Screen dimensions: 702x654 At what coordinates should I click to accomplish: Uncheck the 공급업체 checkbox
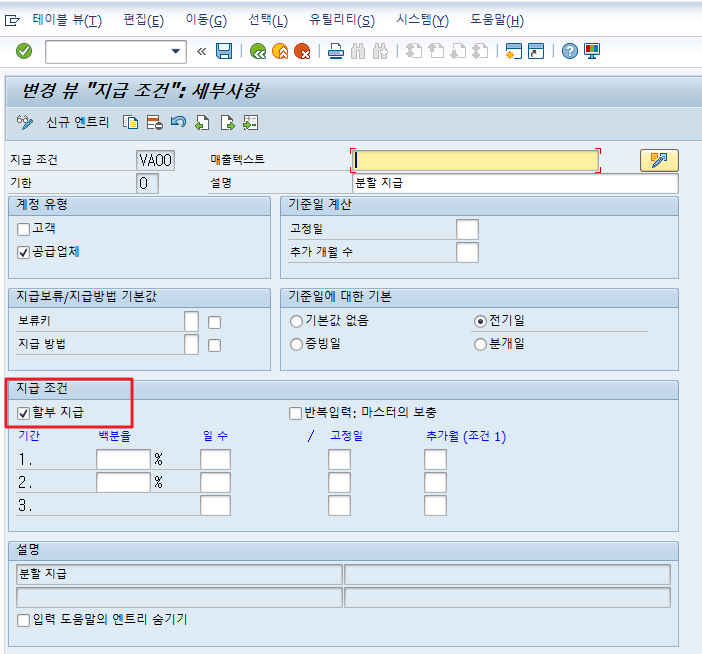(23, 252)
